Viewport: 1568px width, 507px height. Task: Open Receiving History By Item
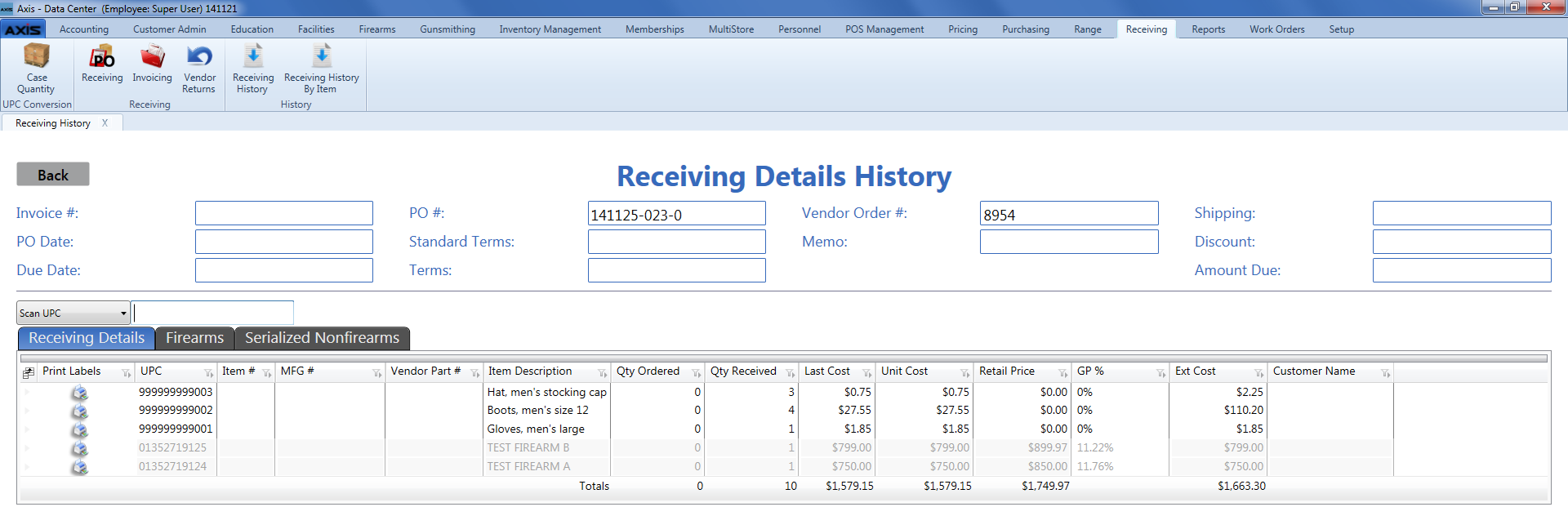pyautogui.click(x=321, y=69)
